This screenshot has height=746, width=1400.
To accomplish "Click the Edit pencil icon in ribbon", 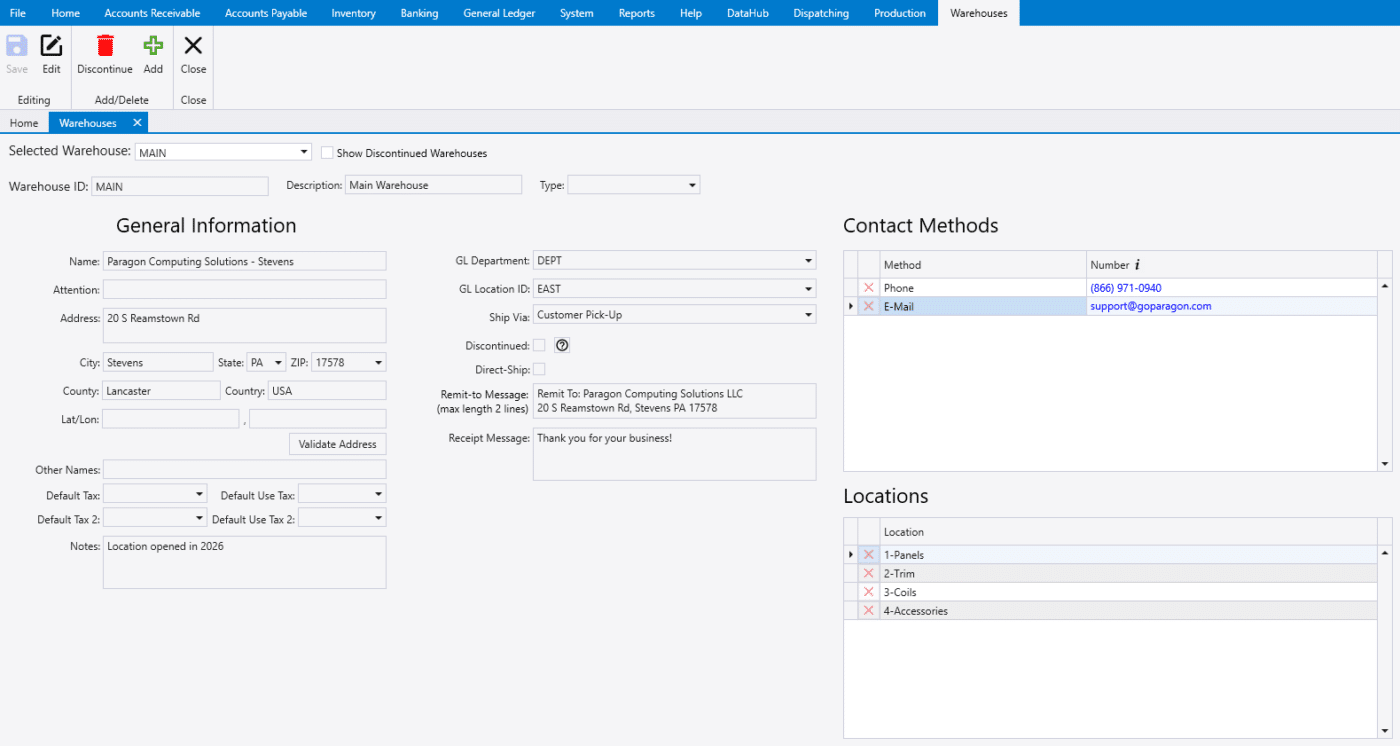I will (51, 46).
